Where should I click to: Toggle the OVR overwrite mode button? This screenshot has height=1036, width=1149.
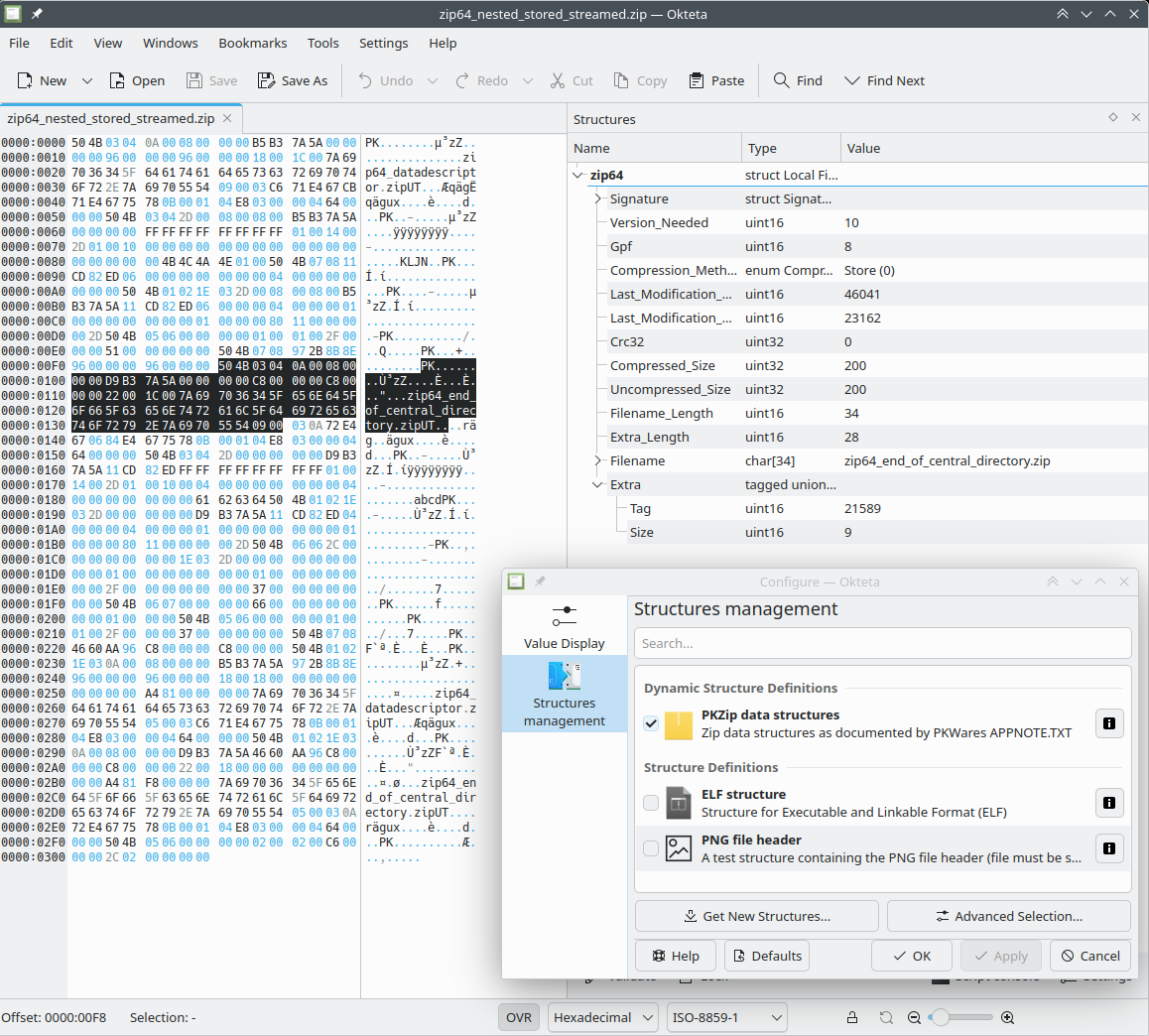point(519,1017)
